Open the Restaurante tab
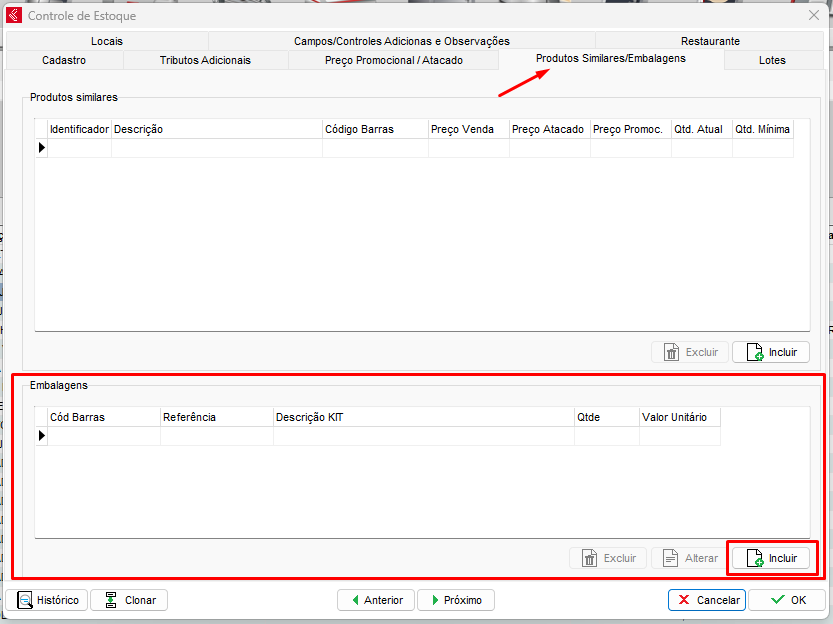This screenshot has height=624, width=833. [x=710, y=41]
